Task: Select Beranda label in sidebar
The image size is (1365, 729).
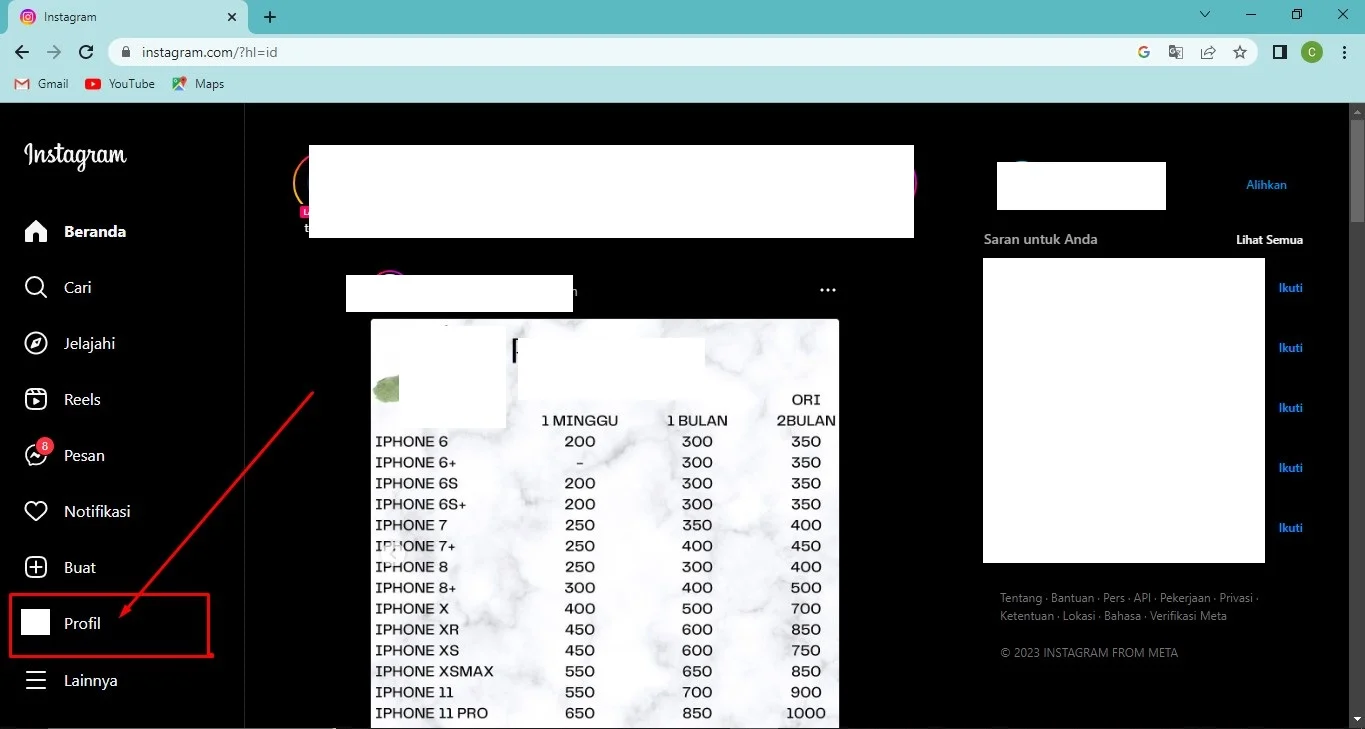Action: point(95,232)
